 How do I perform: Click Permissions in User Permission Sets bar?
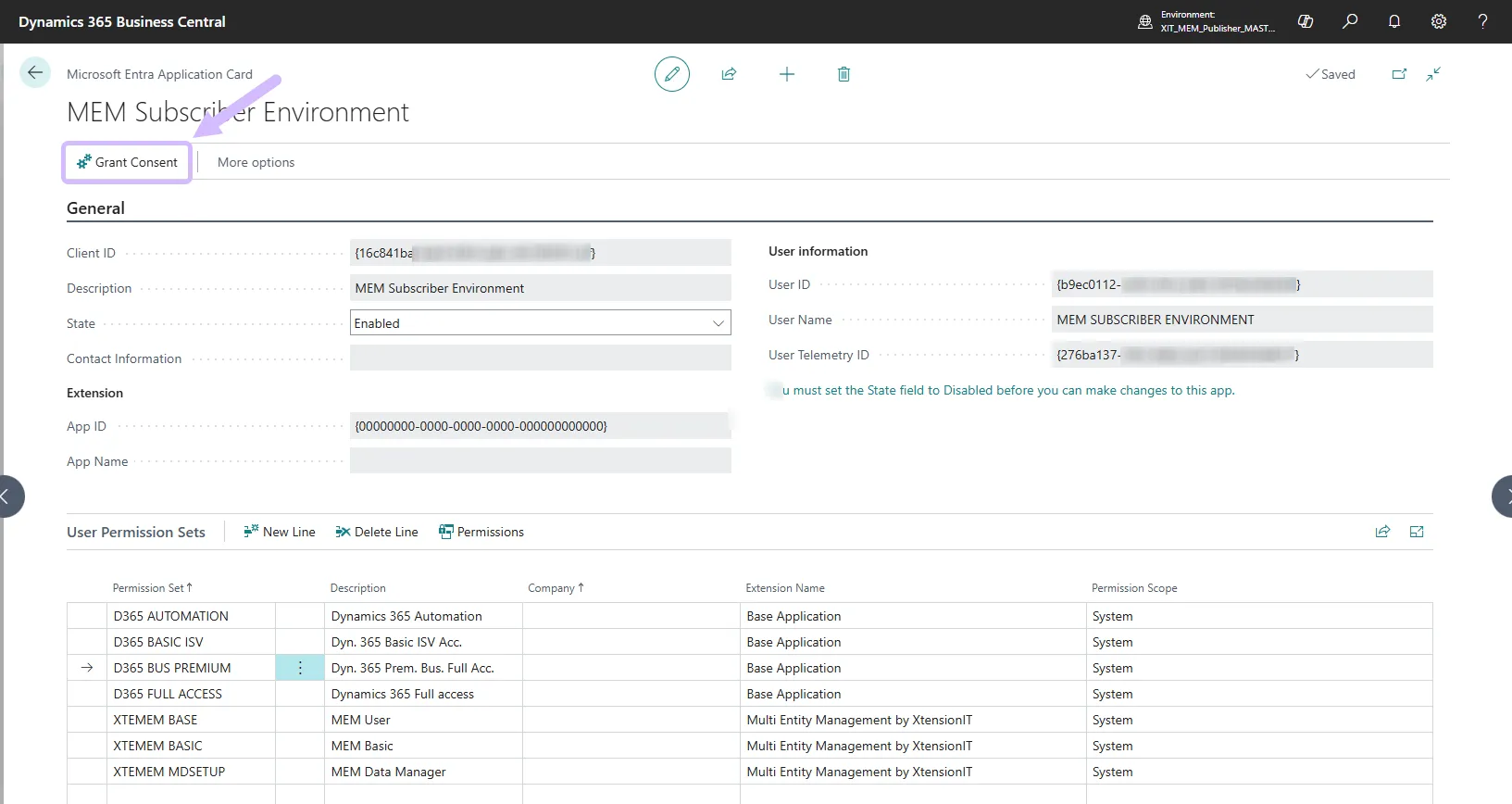pos(481,532)
